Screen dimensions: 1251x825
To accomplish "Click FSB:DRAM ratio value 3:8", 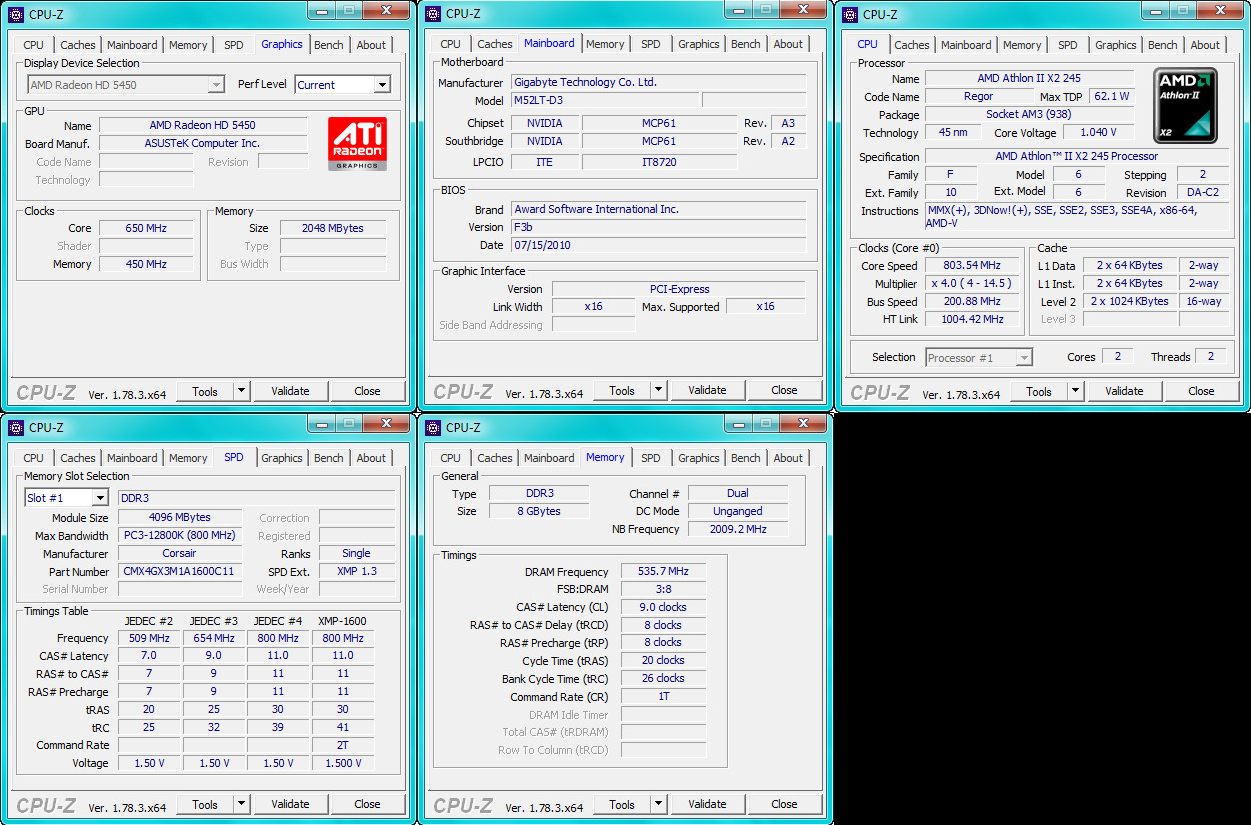I will [663, 589].
